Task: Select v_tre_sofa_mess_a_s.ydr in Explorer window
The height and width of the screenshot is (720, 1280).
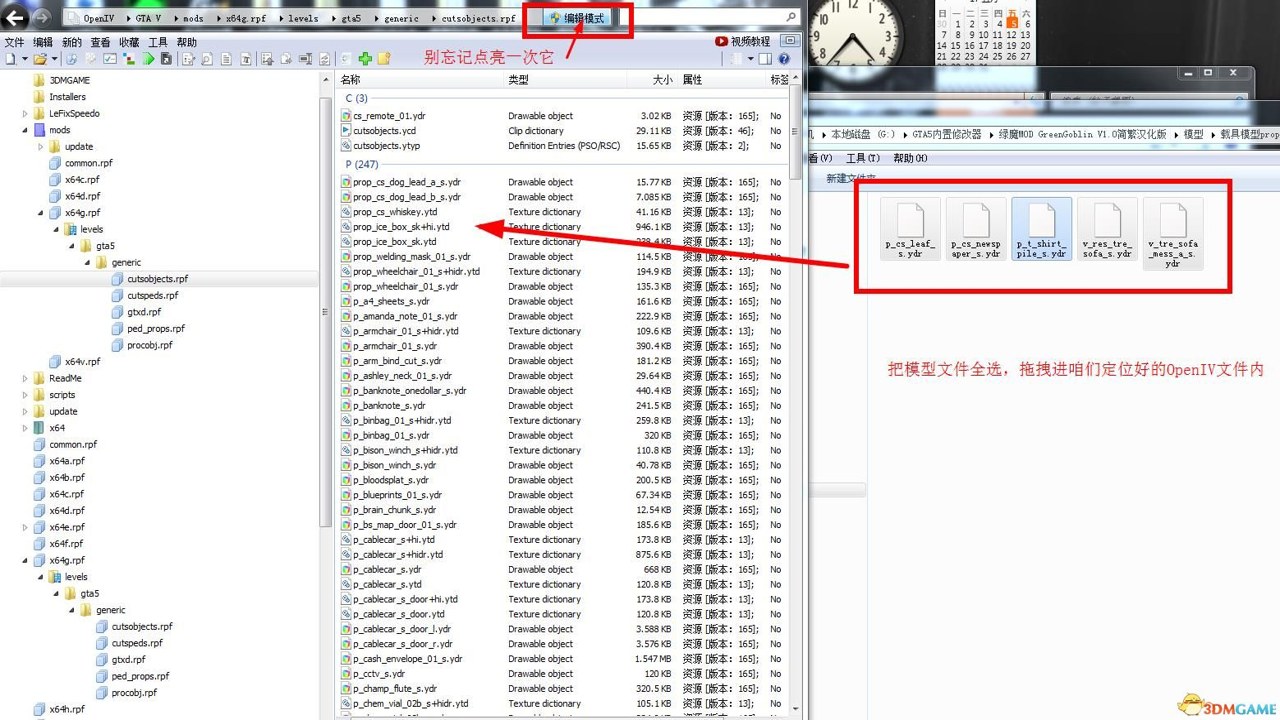Action: 1173,236
